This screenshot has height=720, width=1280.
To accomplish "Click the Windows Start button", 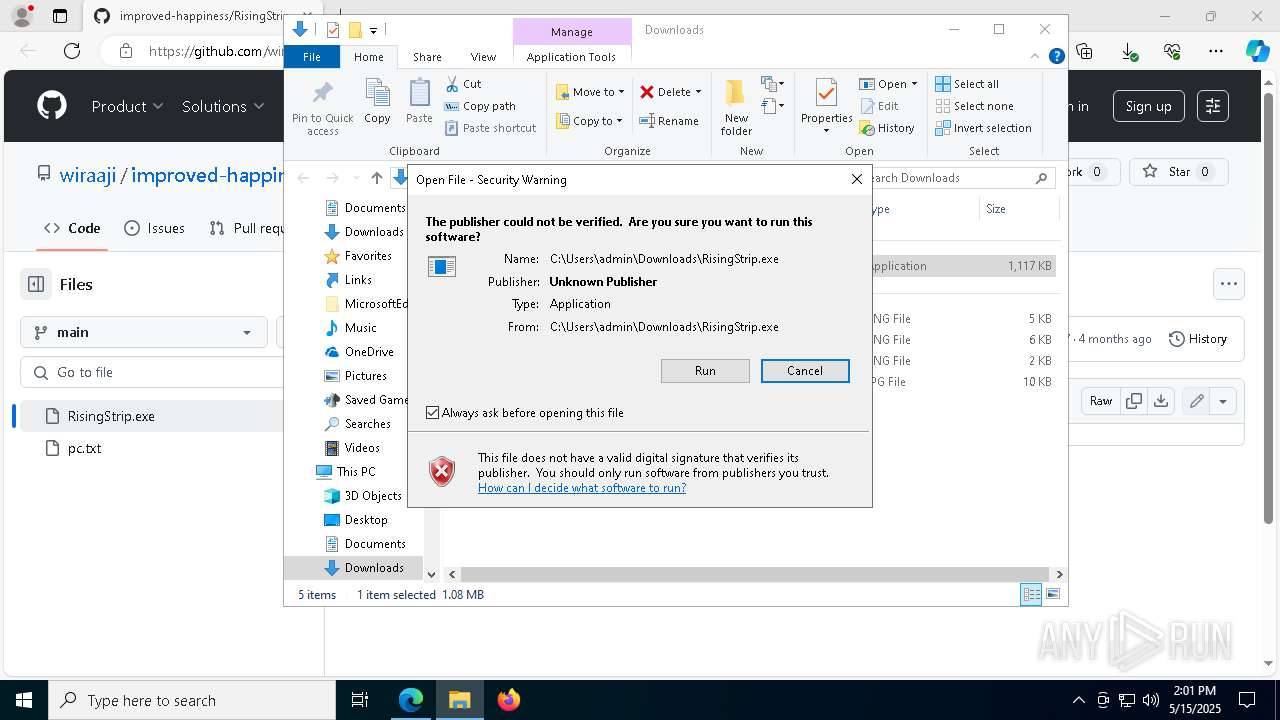I will (x=23, y=700).
